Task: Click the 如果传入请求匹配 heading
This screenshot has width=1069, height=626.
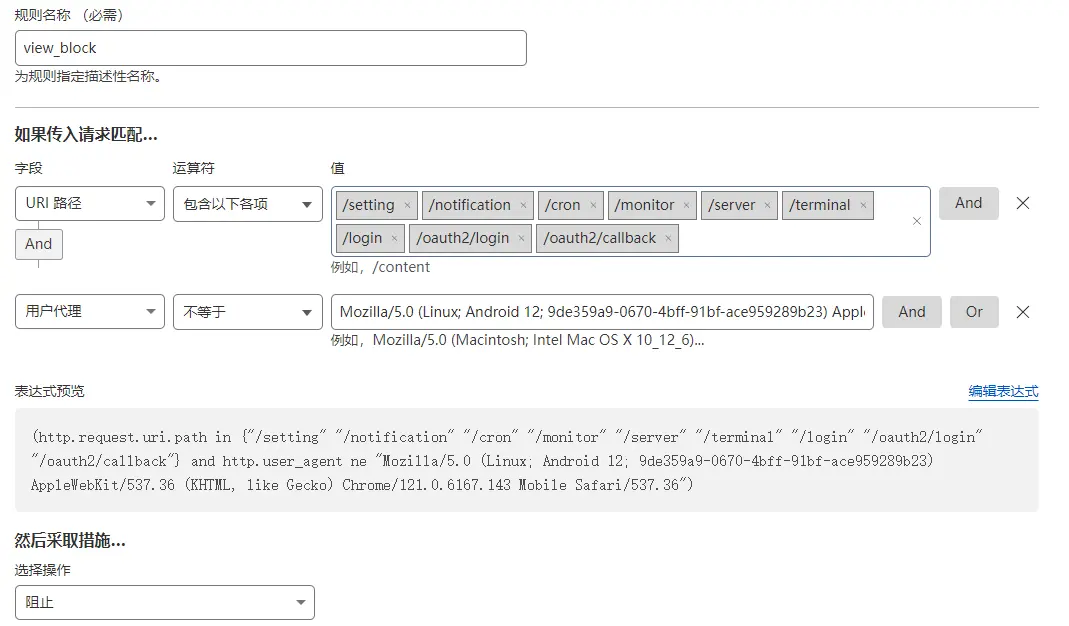Action: coord(86,134)
